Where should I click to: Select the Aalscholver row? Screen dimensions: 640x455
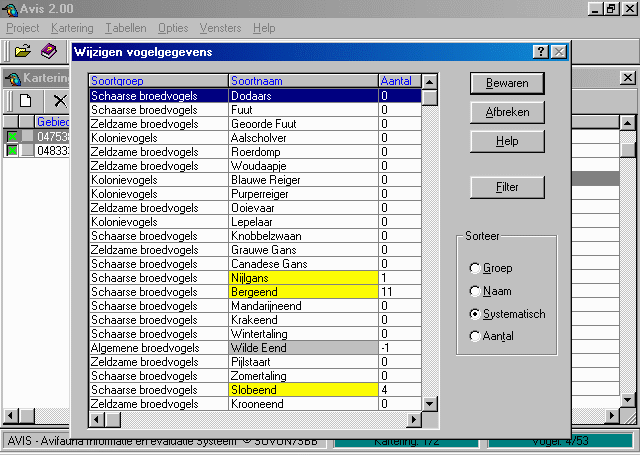(x=255, y=138)
